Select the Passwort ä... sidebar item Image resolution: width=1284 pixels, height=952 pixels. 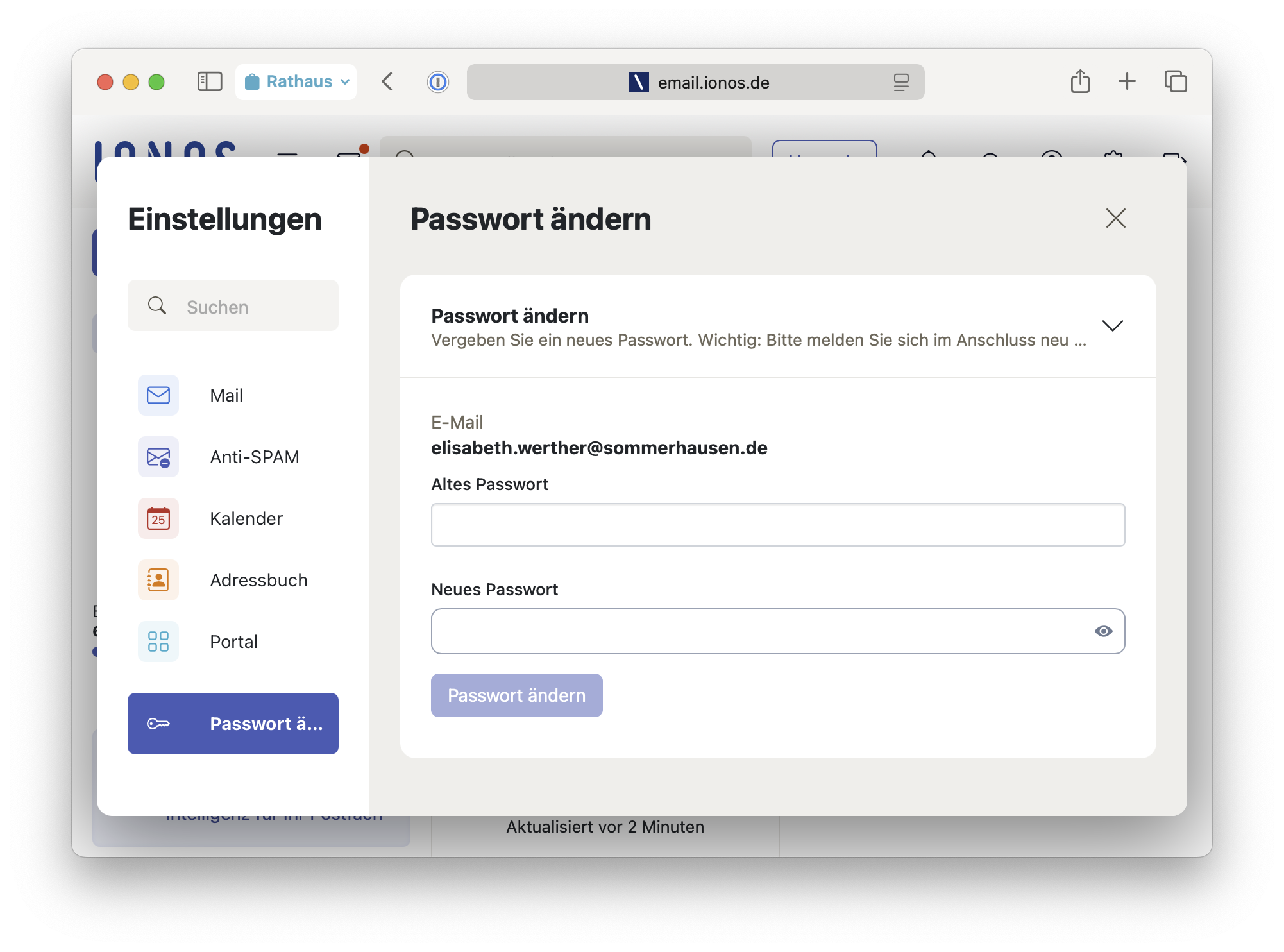click(x=233, y=724)
